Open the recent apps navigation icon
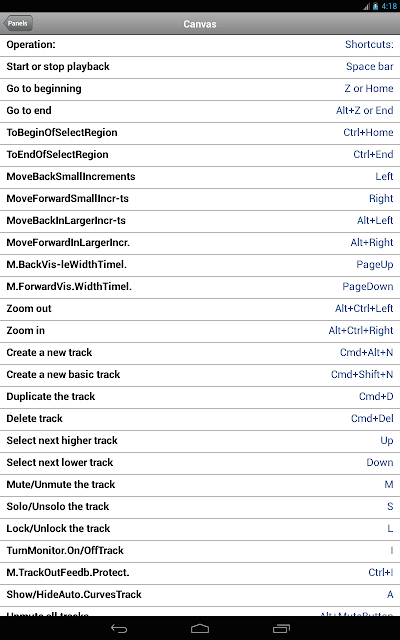 [x=281, y=629]
